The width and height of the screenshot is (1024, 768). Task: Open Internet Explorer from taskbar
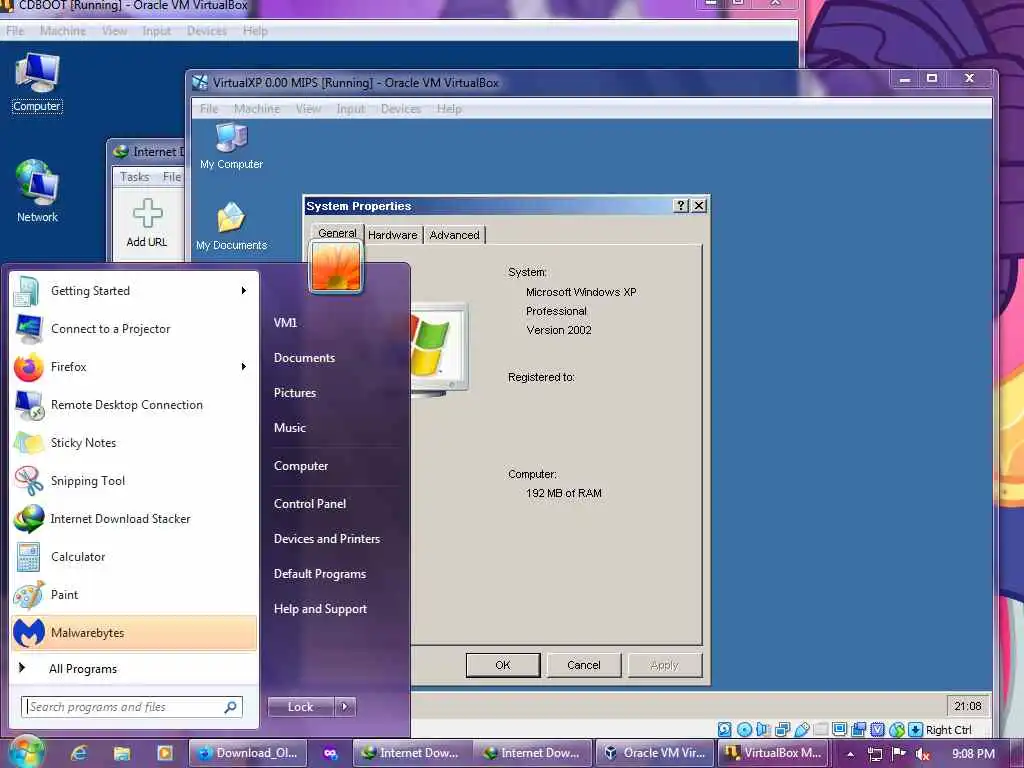79,753
